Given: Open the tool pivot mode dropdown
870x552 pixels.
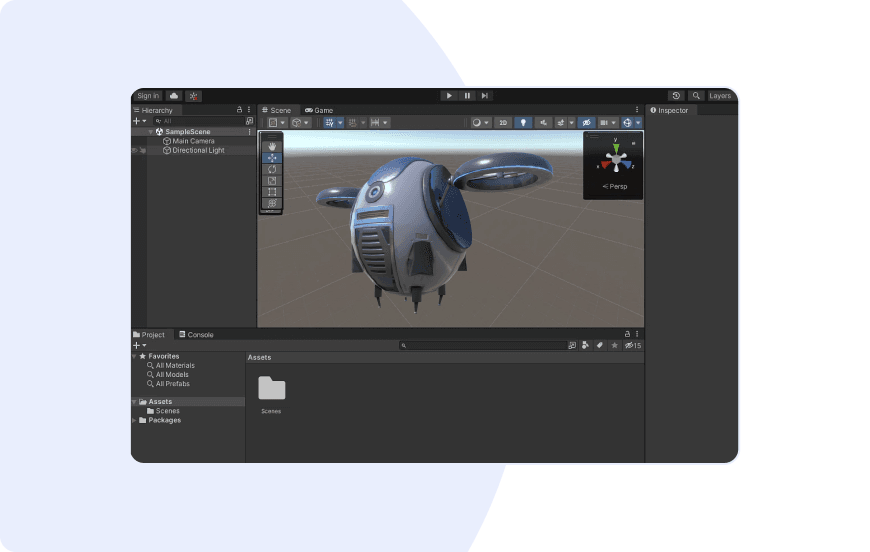Looking at the screenshot, I should click(x=276, y=123).
